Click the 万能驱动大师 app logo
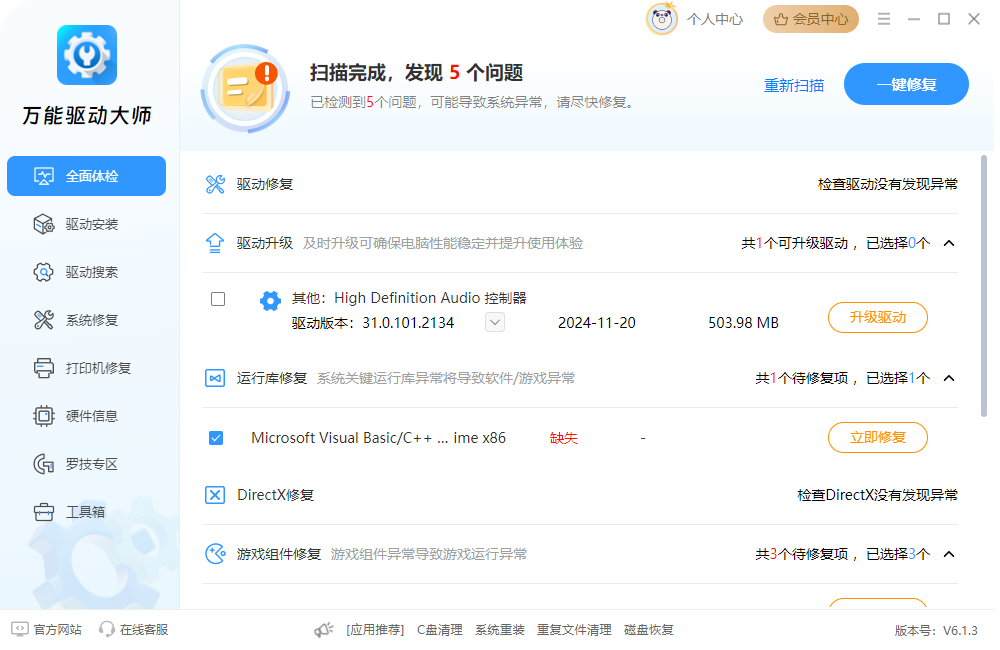This screenshot has height=650, width=1000. [x=87, y=55]
